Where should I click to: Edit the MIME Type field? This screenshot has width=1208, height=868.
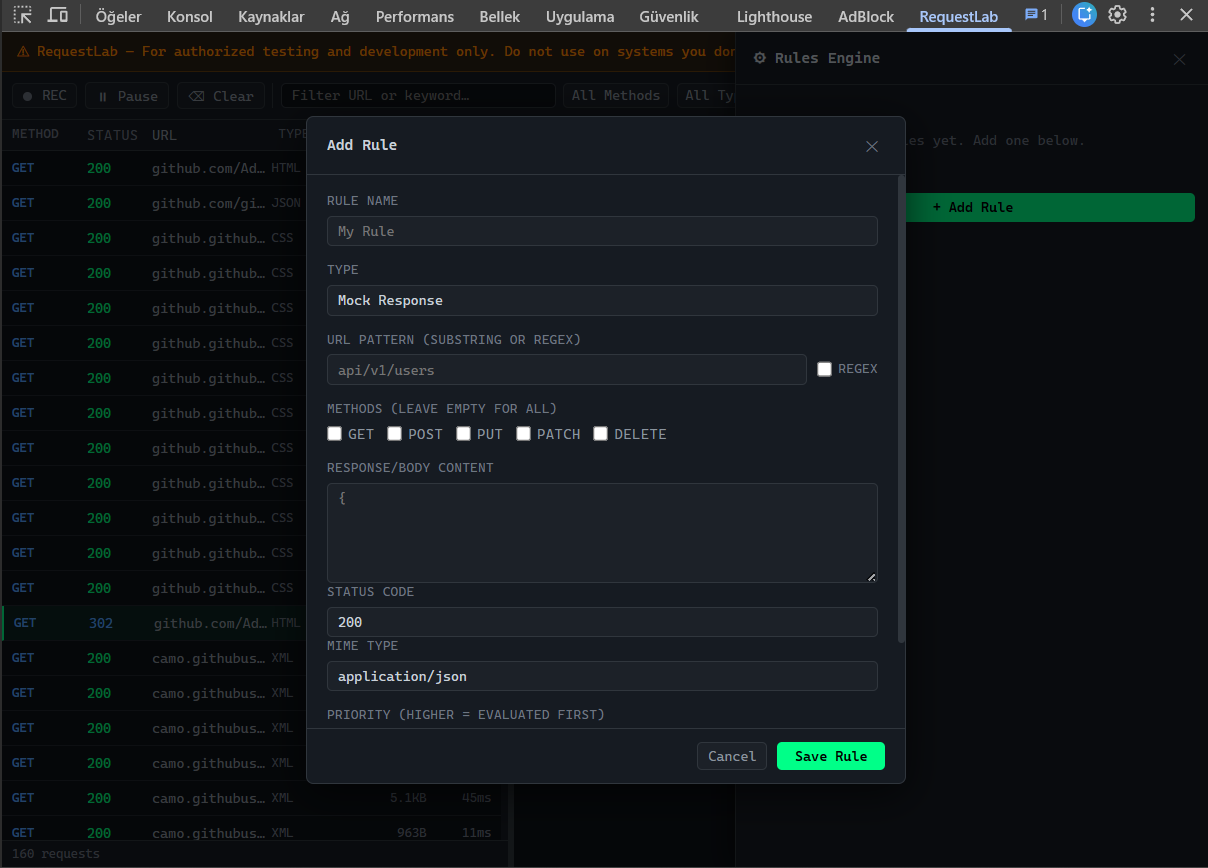(x=602, y=676)
